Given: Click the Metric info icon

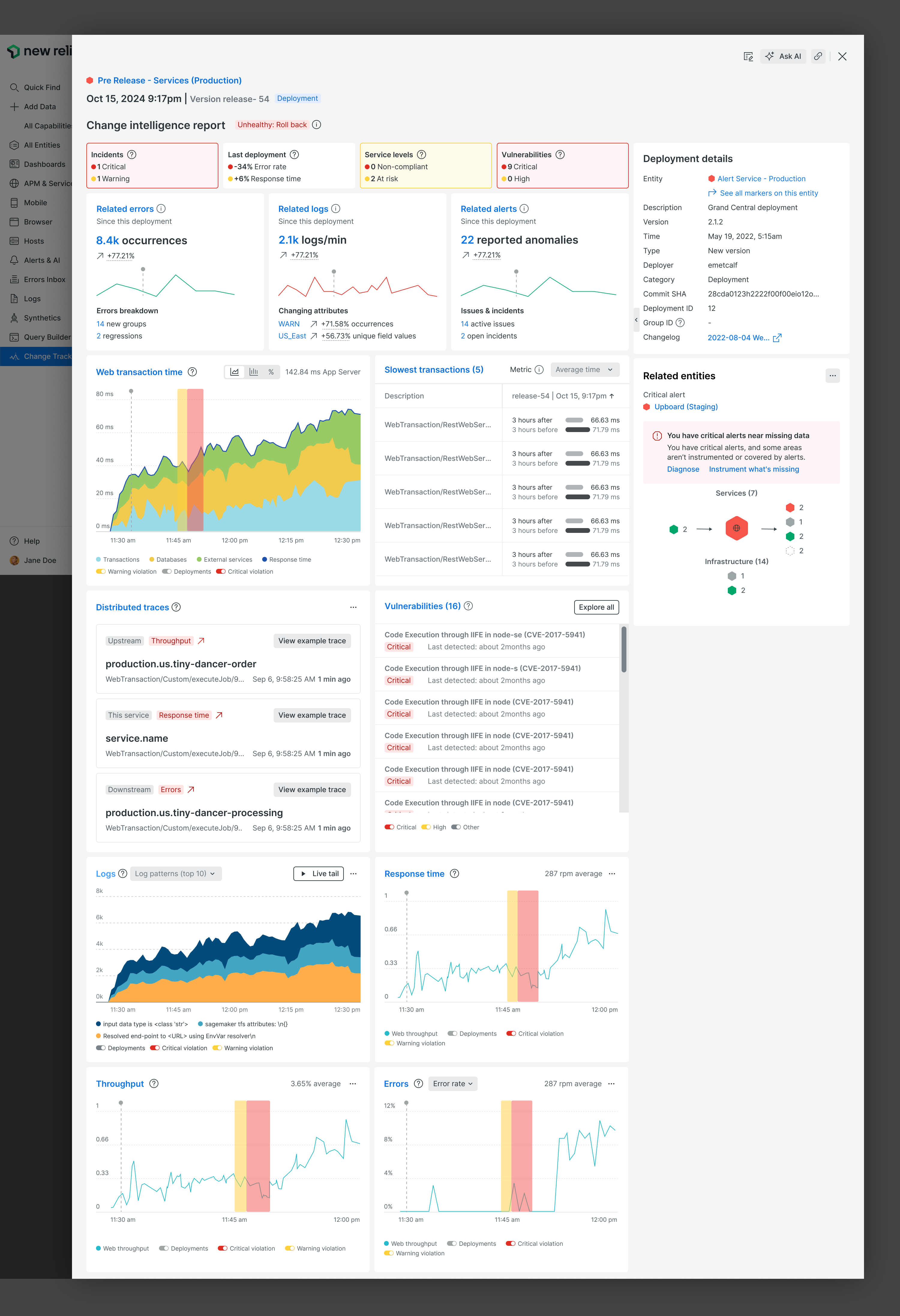Looking at the screenshot, I should tap(539, 370).
